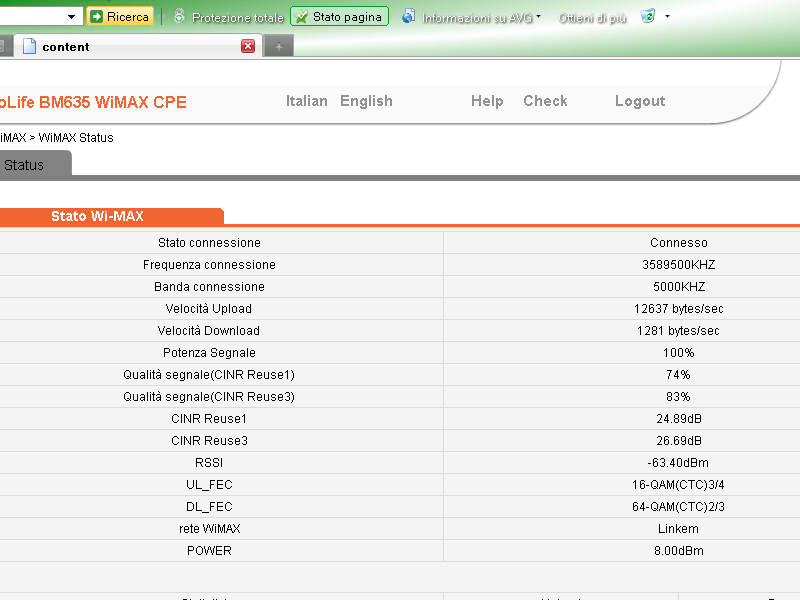Click the 5000KHZ bandwidth value

679,287
